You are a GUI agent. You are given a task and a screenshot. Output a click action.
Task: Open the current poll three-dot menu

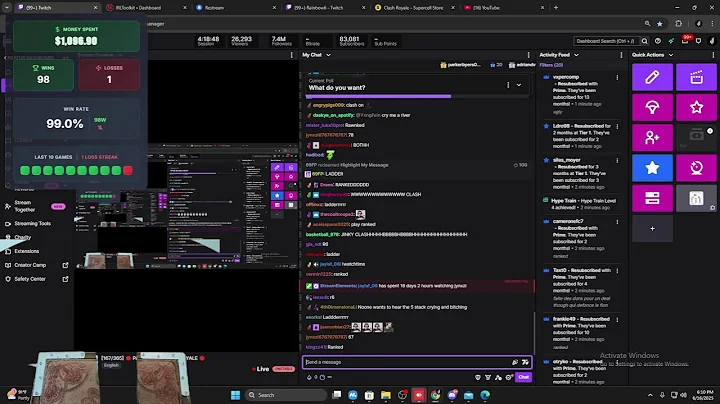508,85
